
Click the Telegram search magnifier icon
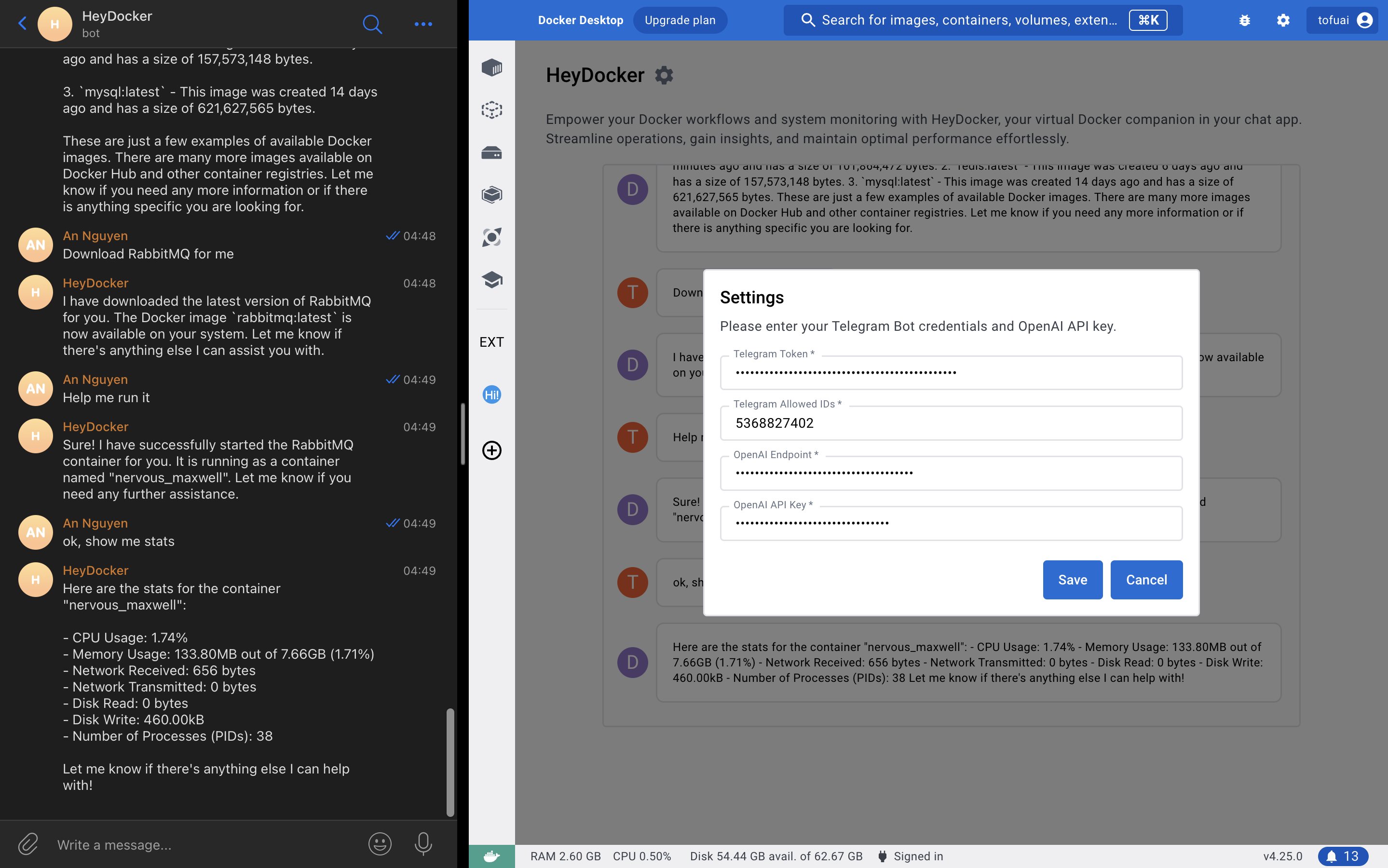372,24
